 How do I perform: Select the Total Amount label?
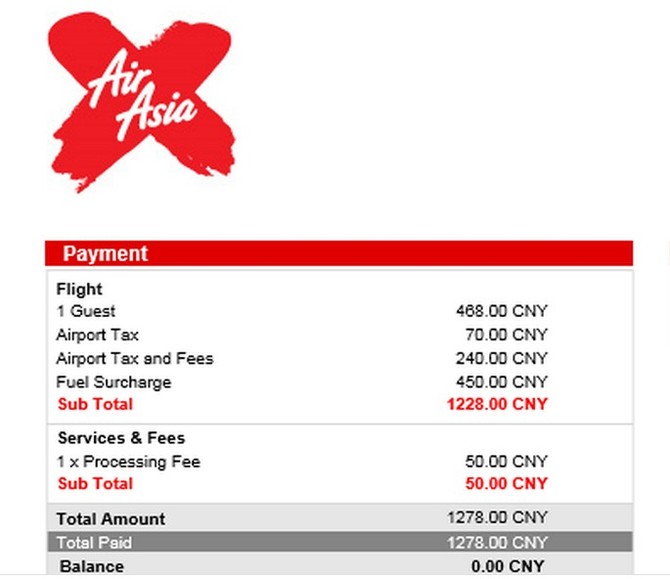point(111,519)
